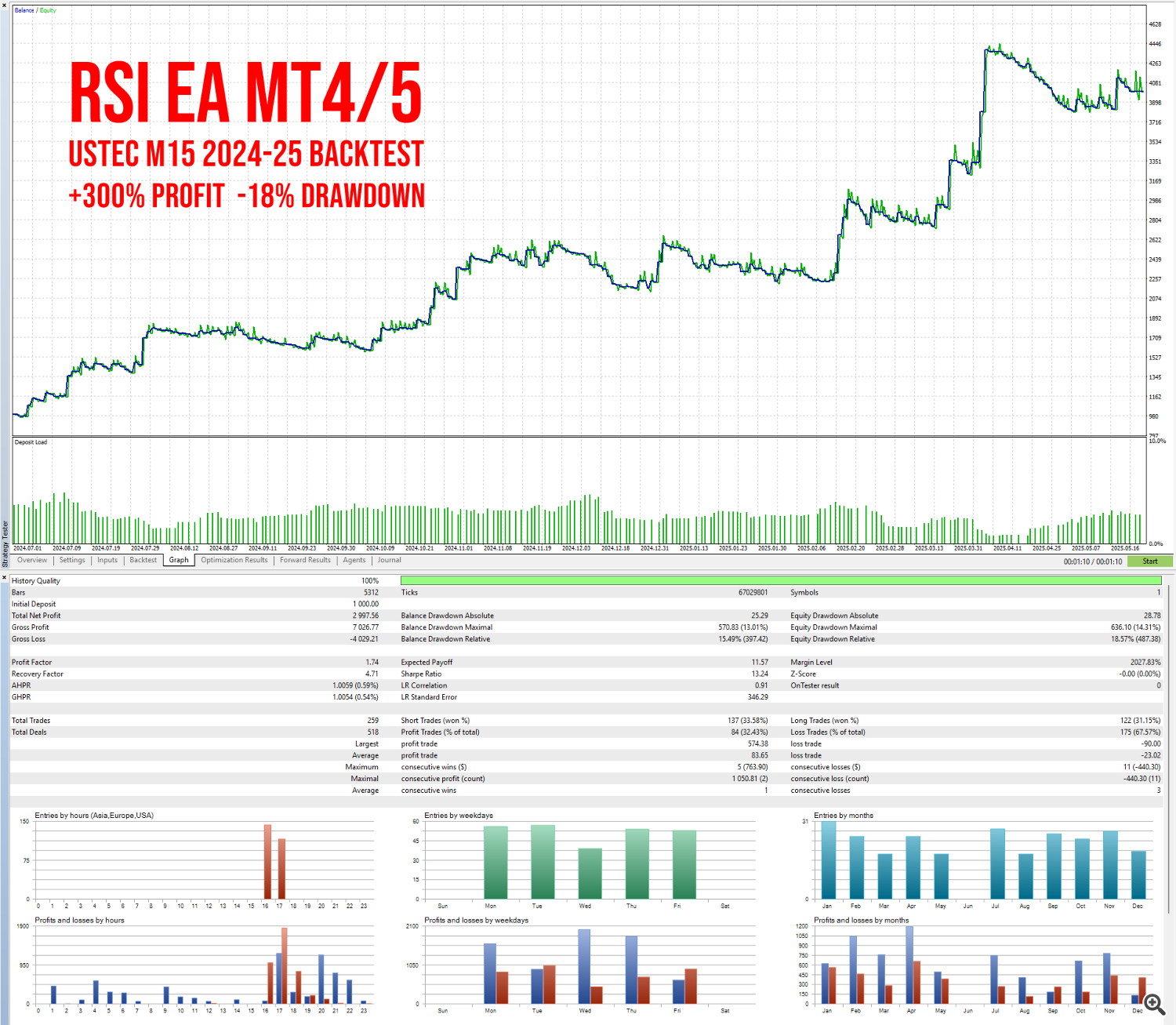Click Long Trades value 122 (31.15%)
This screenshot has width=1176, height=1025.
[x=1141, y=720]
